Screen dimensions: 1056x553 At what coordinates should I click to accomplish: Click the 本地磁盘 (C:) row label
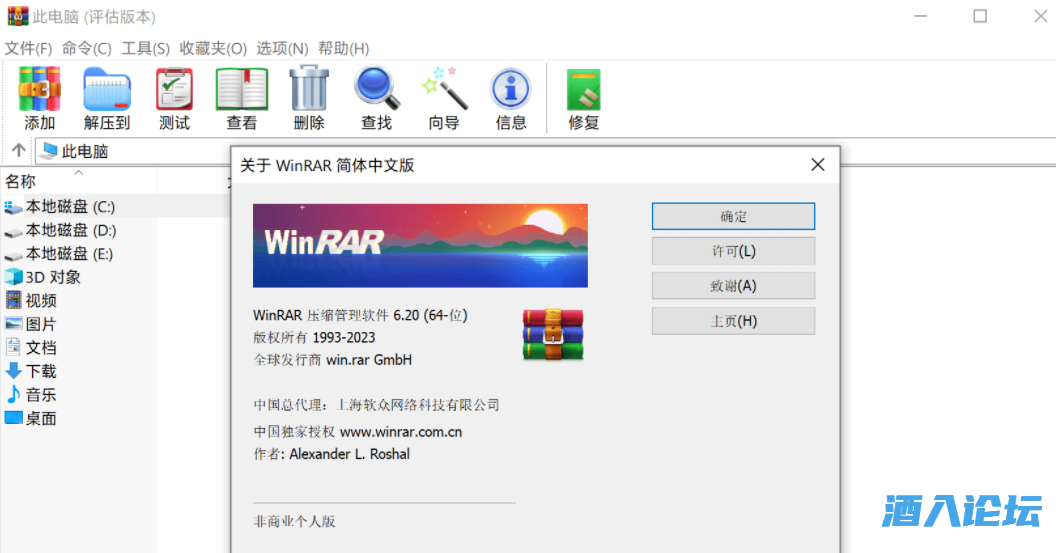click(x=70, y=207)
